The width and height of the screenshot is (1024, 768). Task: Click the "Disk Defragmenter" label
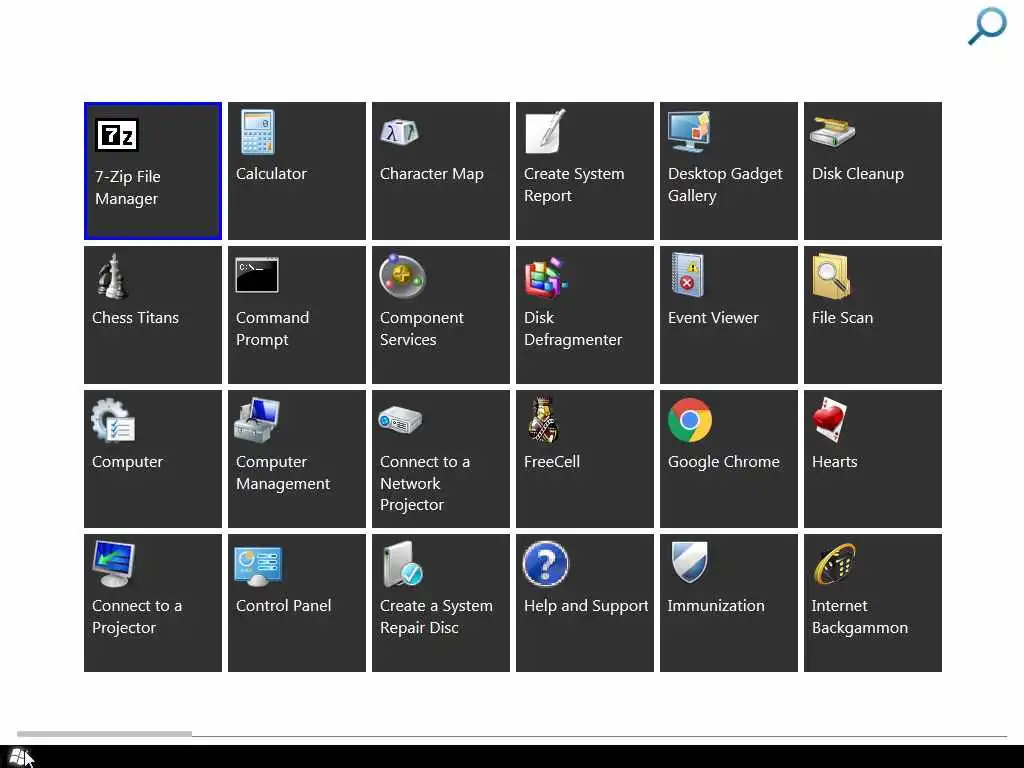pos(573,328)
